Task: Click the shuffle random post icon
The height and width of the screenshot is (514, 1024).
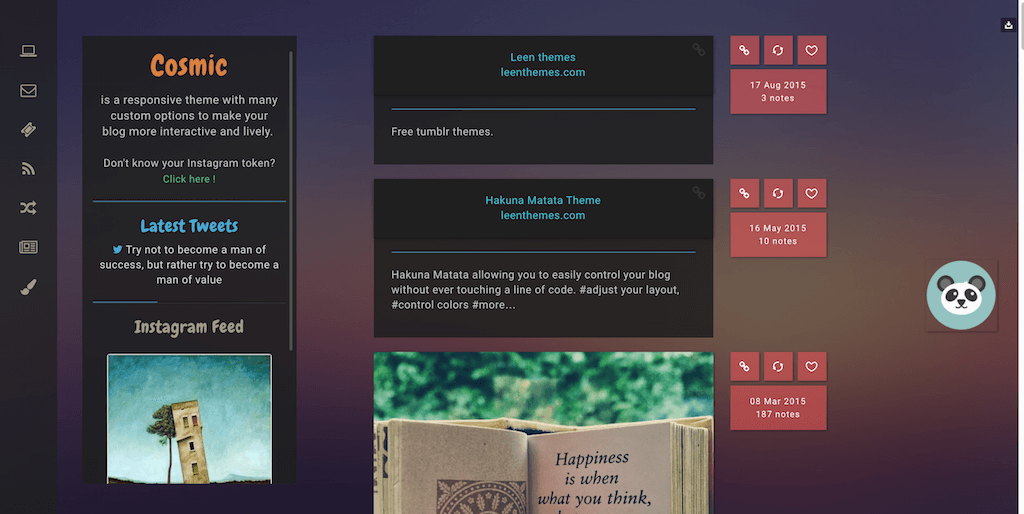Action: tap(28, 208)
